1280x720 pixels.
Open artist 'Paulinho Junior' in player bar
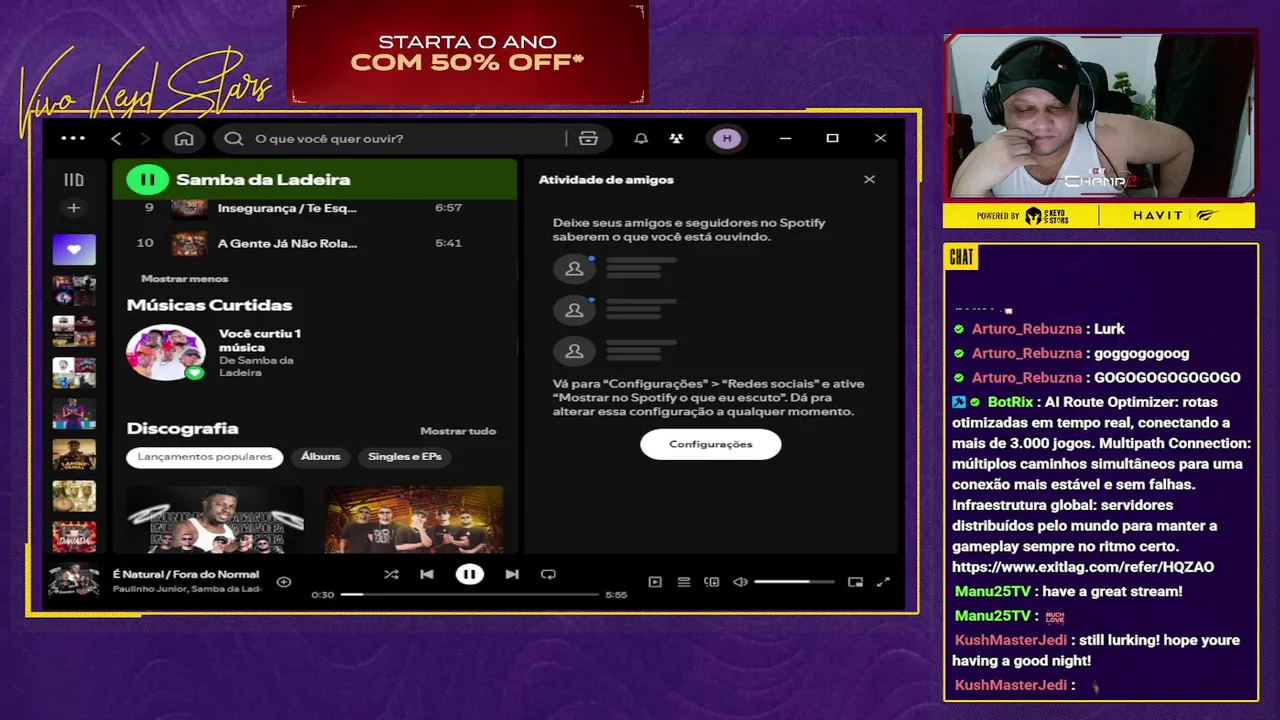point(150,589)
